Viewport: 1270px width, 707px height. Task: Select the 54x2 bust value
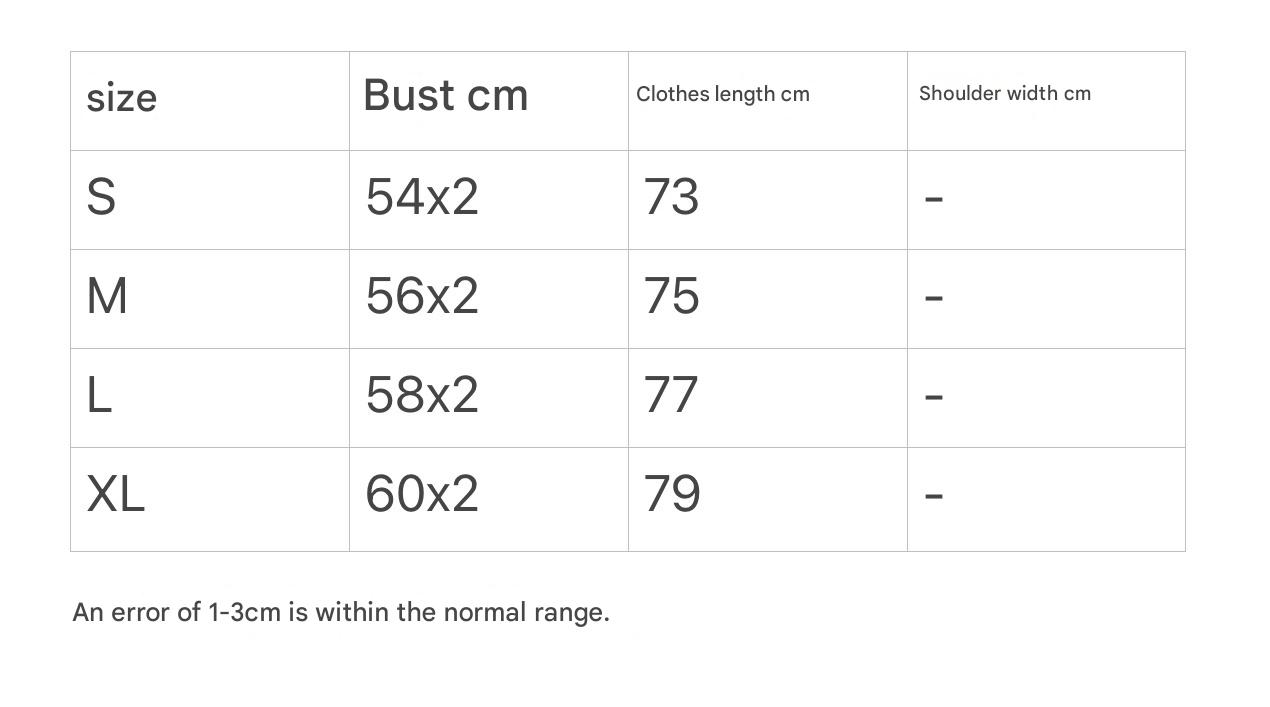[x=422, y=197]
